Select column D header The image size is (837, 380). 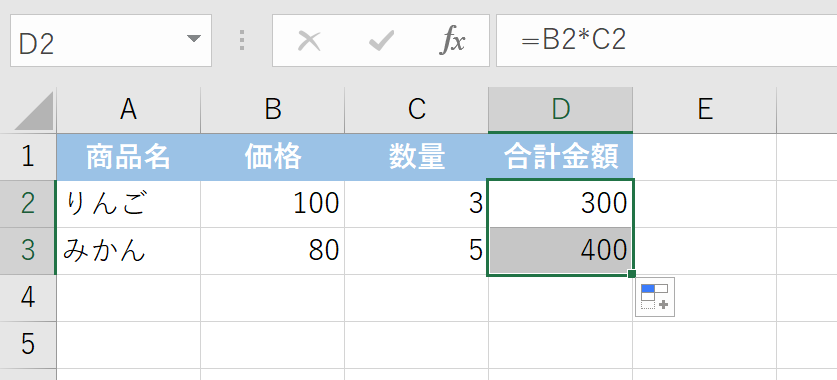coord(560,110)
